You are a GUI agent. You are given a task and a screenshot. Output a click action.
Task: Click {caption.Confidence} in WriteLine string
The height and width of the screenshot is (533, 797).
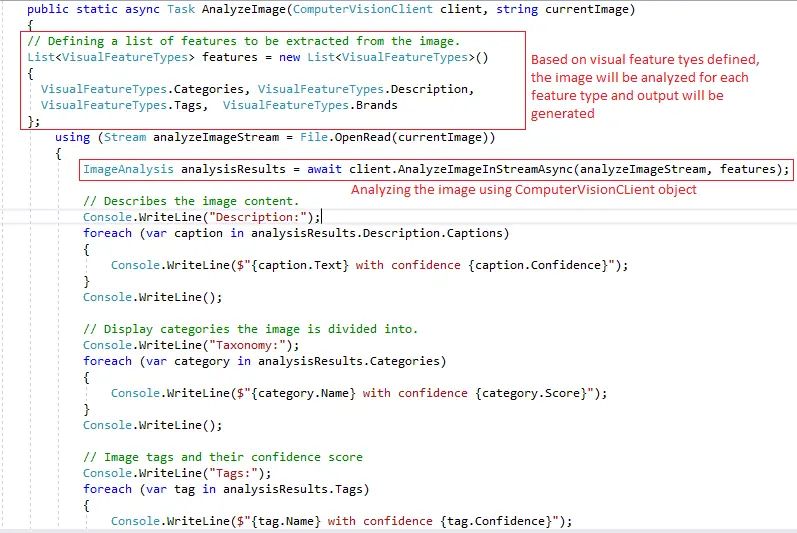click(538, 265)
